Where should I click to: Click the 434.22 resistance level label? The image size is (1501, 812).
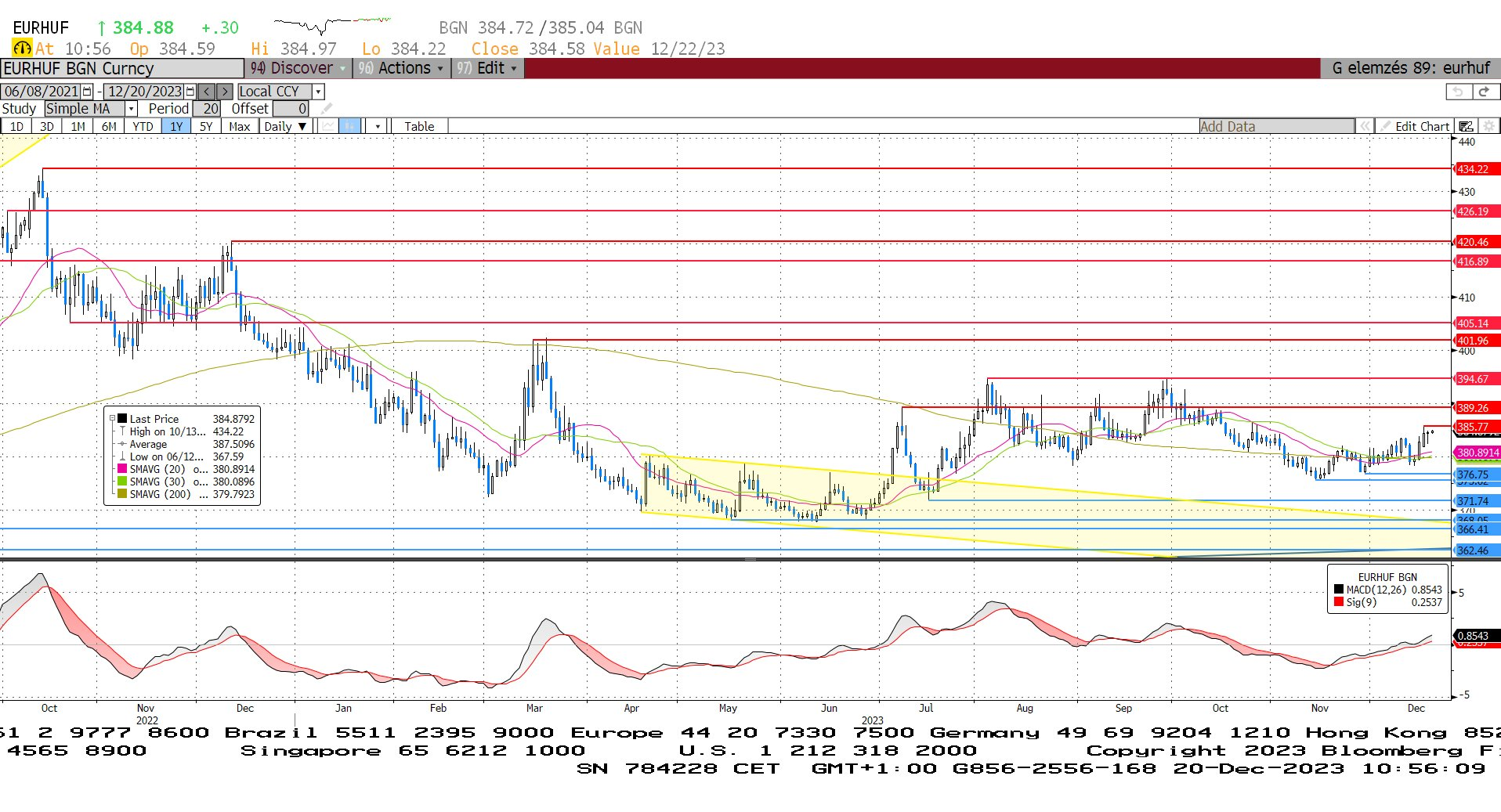(1476, 169)
